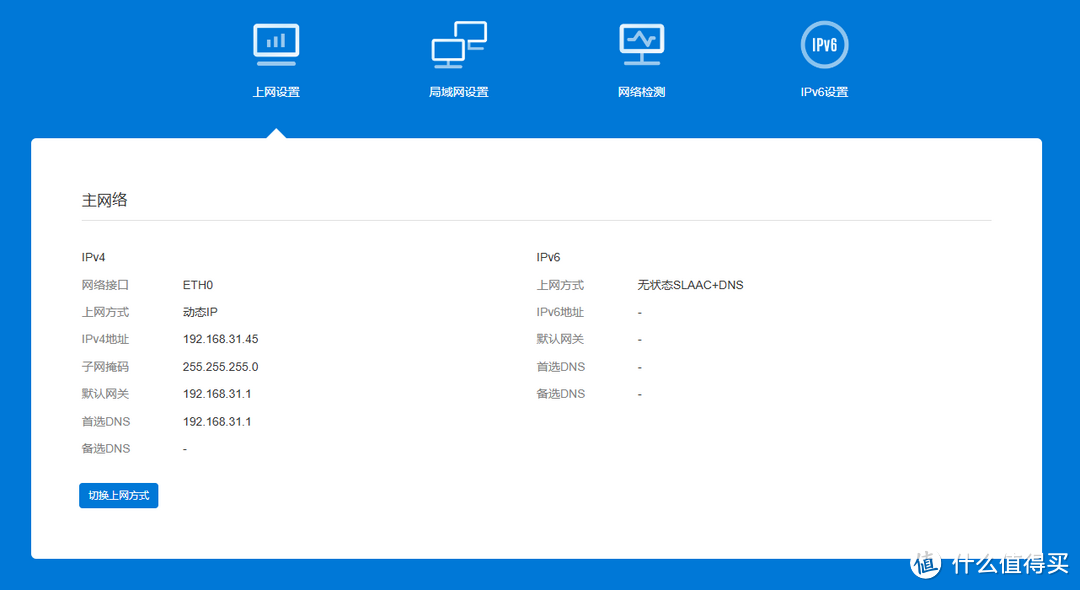This screenshot has height=590, width=1080.
Task: Click the 首选DNS value under IPv4
Action: click(x=217, y=422)
